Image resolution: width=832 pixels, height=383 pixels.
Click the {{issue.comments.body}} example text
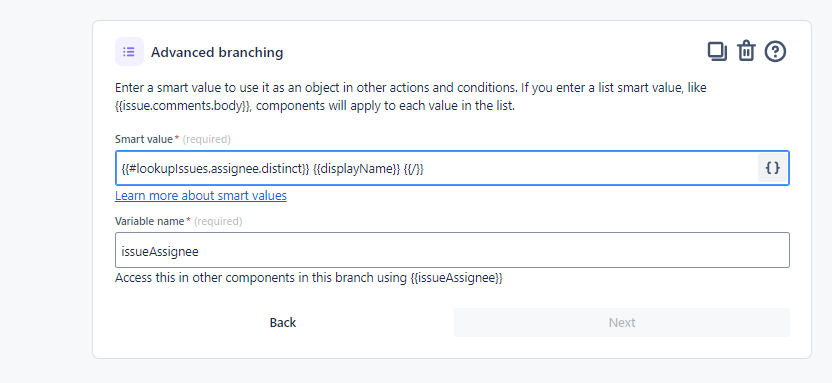pos(183,106)
